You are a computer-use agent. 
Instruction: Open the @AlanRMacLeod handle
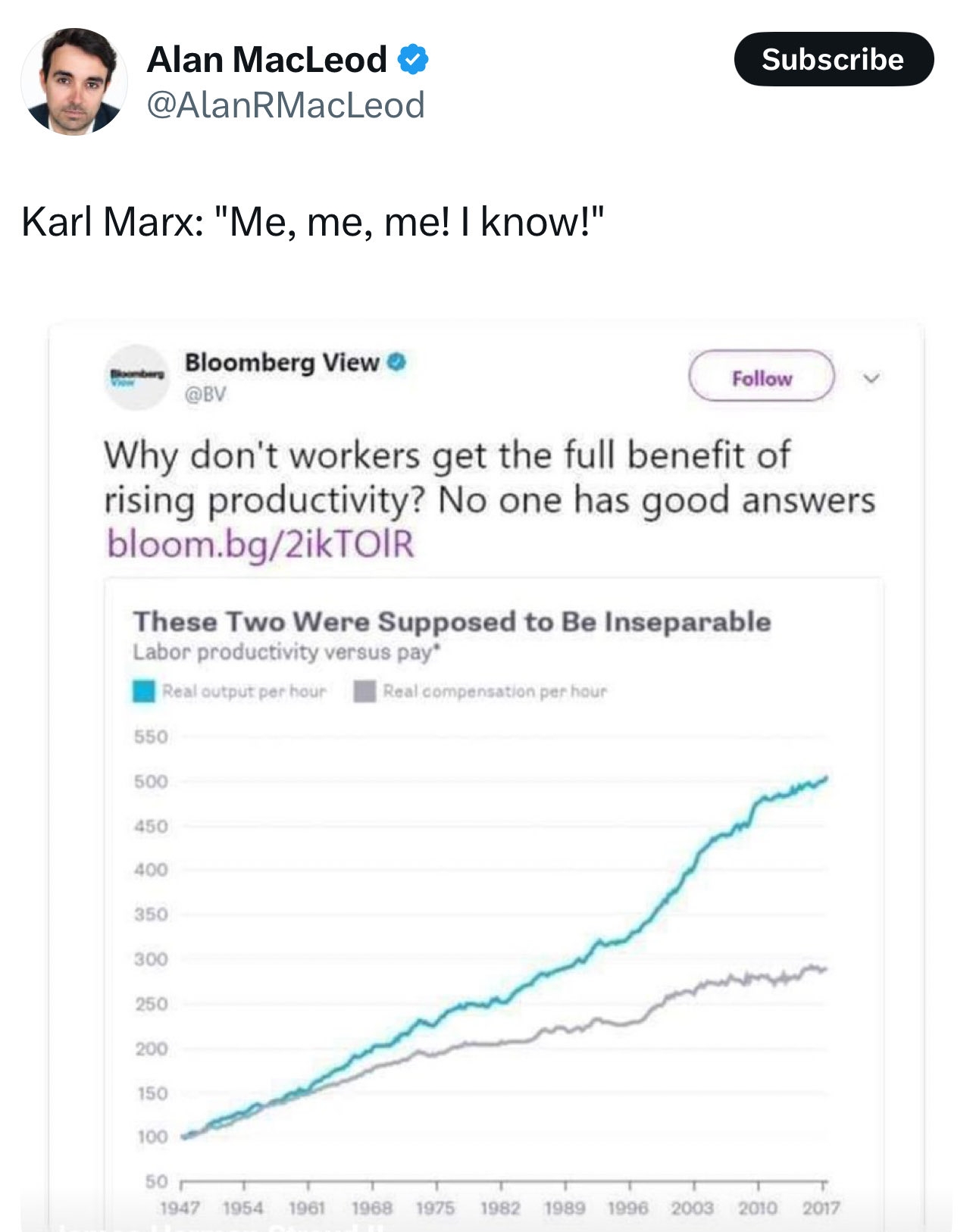[285, 105]
